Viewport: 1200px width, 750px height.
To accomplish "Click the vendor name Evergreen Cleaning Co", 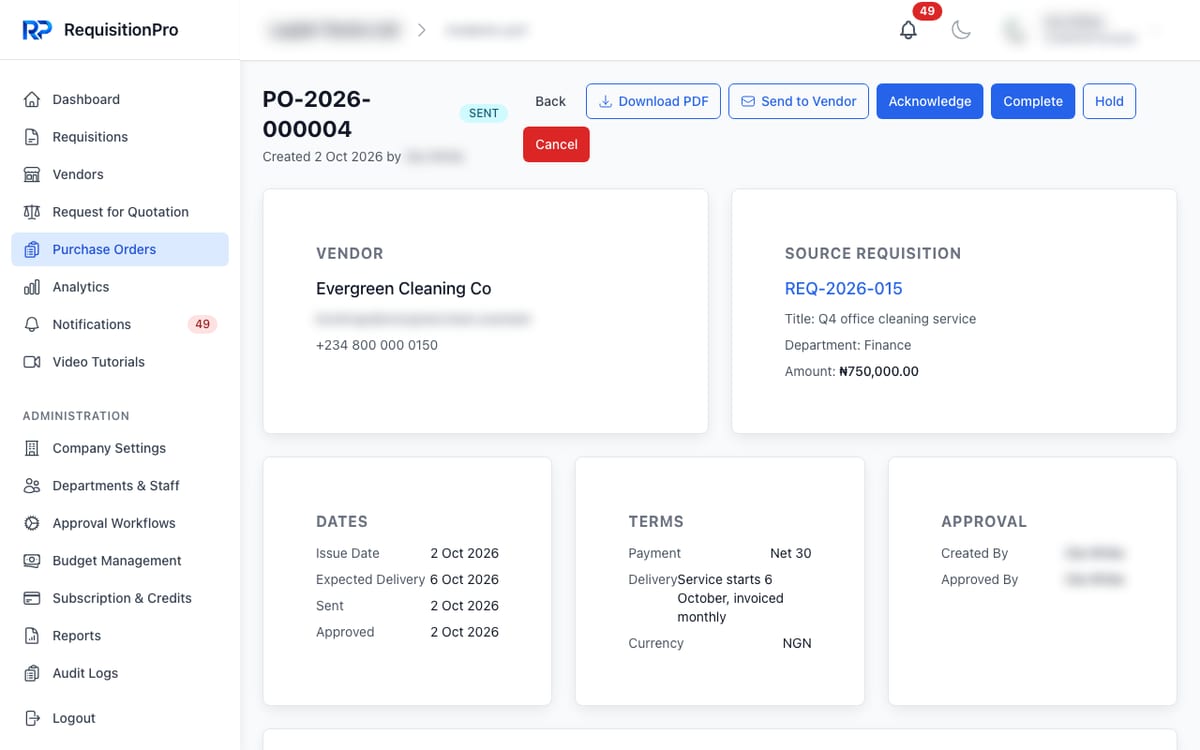I will pos(403,288).
